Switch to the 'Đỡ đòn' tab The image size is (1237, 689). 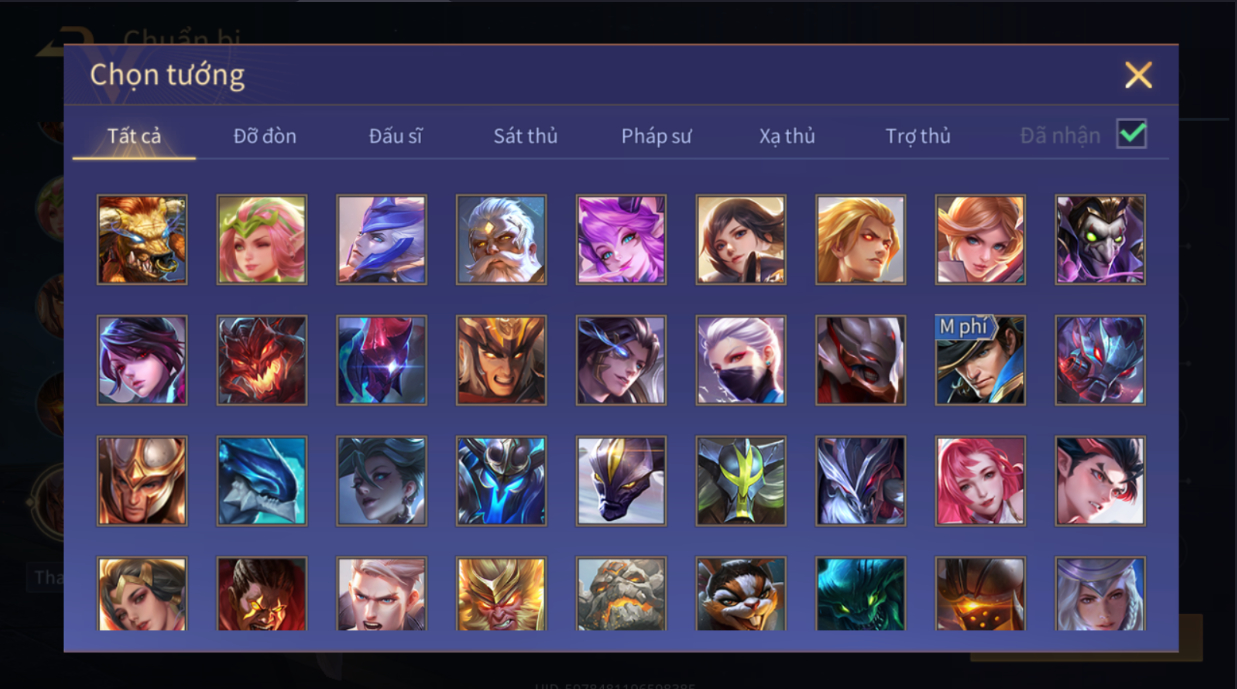[265, 136]
